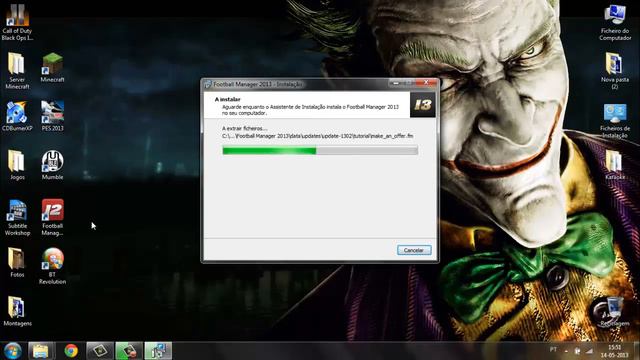Launch Google Chrome from the taskbar
The width and height of the screenshot is (640, 360).
[71, 351]
